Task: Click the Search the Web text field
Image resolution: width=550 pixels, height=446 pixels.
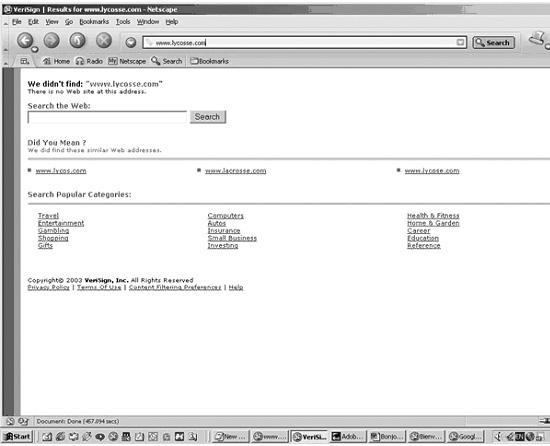Action: coord(107,117)
